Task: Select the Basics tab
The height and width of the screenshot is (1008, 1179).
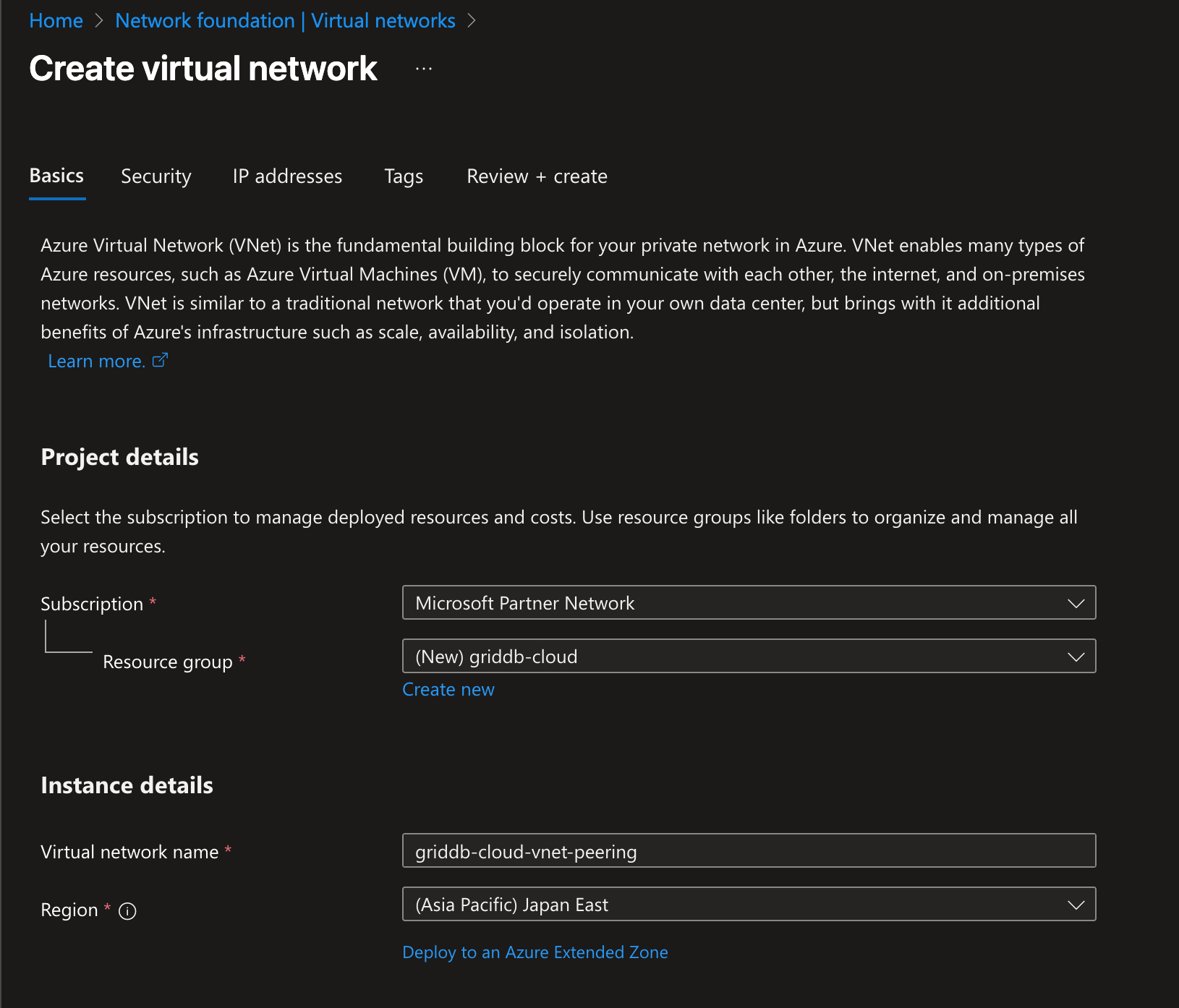Action: tap(56, 176)
